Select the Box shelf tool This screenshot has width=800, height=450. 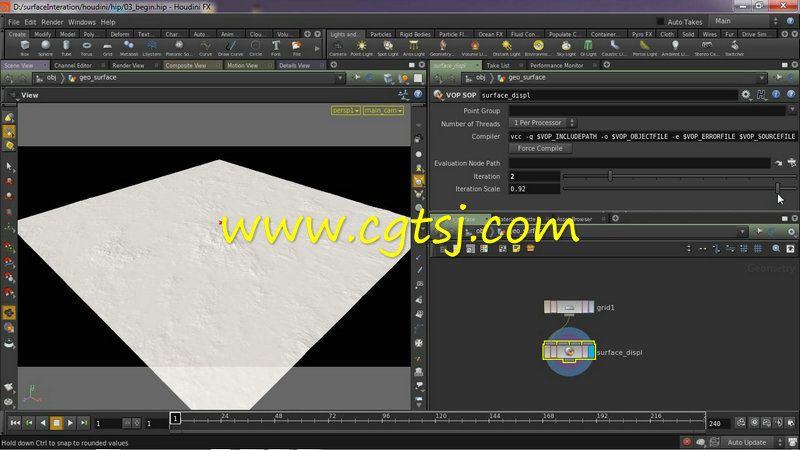24,48
